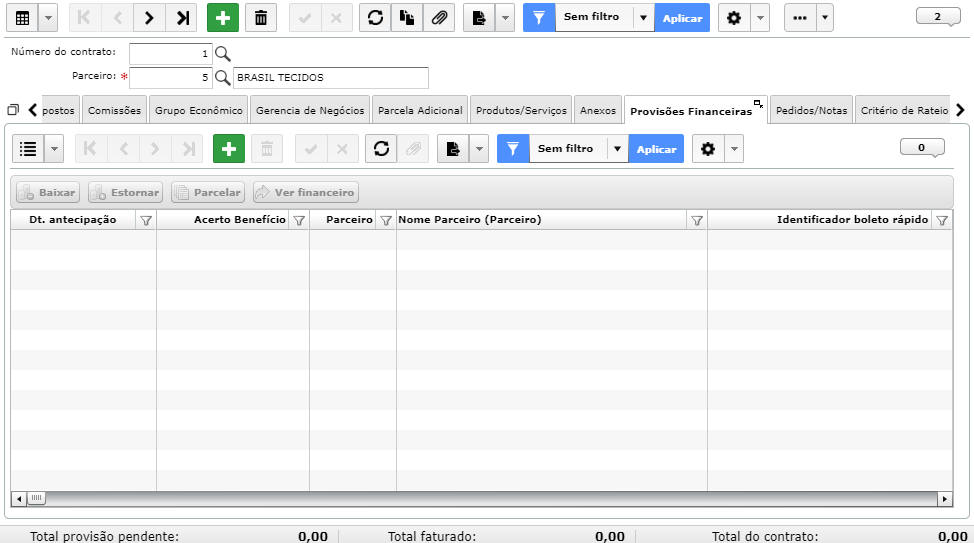Click the refresh icon in top toolbar
The image size is (974, 543).
coord(375,18)
